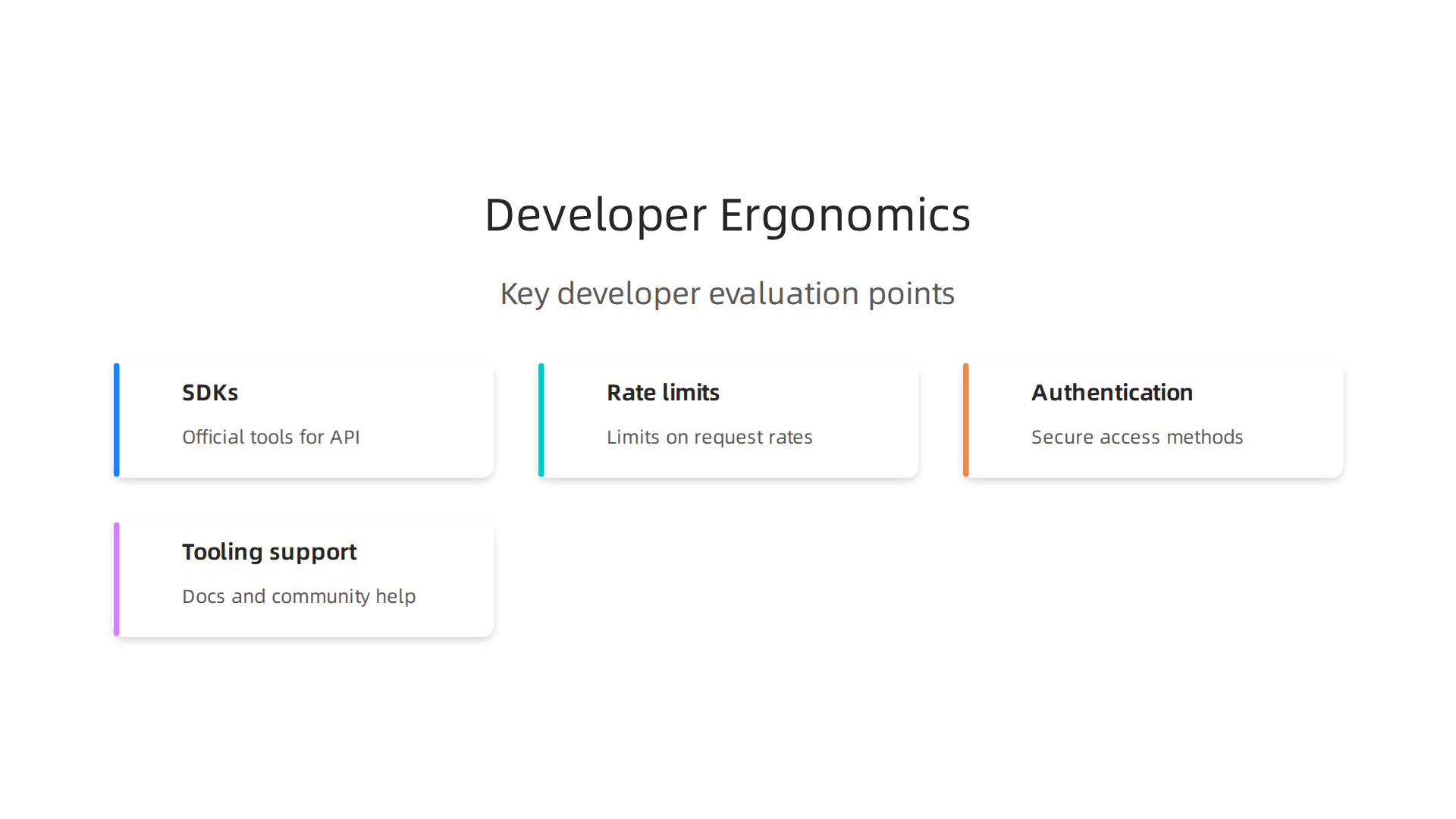The image size is (1456, 819).
Task: Click the "Authentication" card heading
Action: point(1112,393)
